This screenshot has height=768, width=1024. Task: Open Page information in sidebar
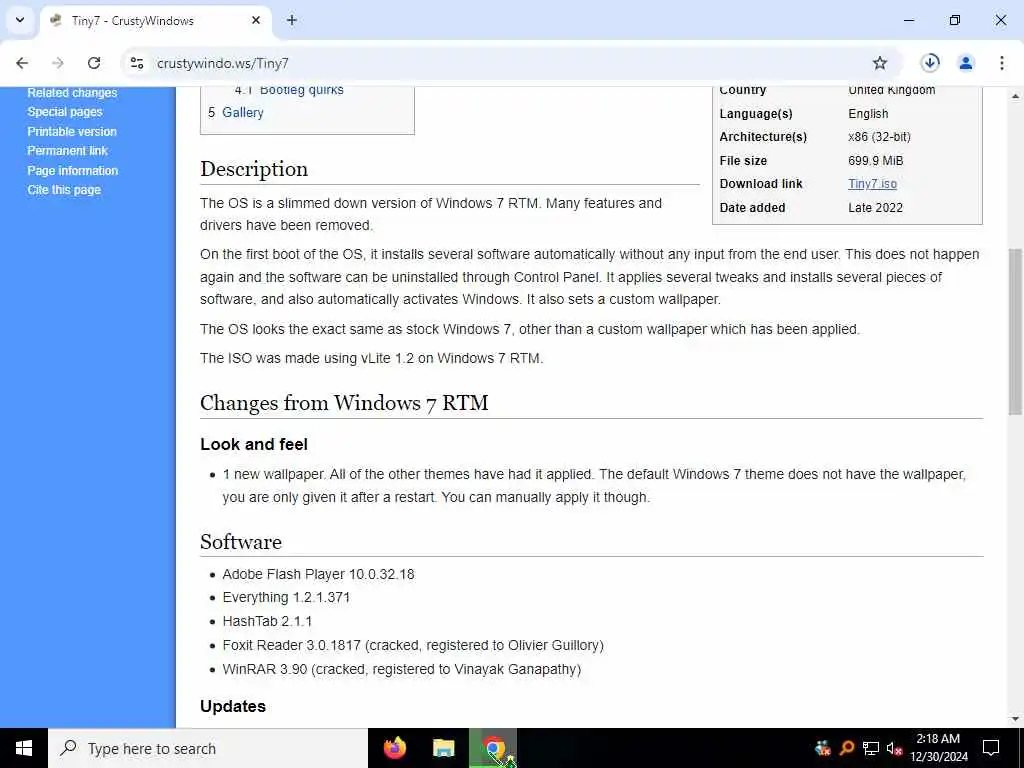pyautogui.click(x=72, y=170)
